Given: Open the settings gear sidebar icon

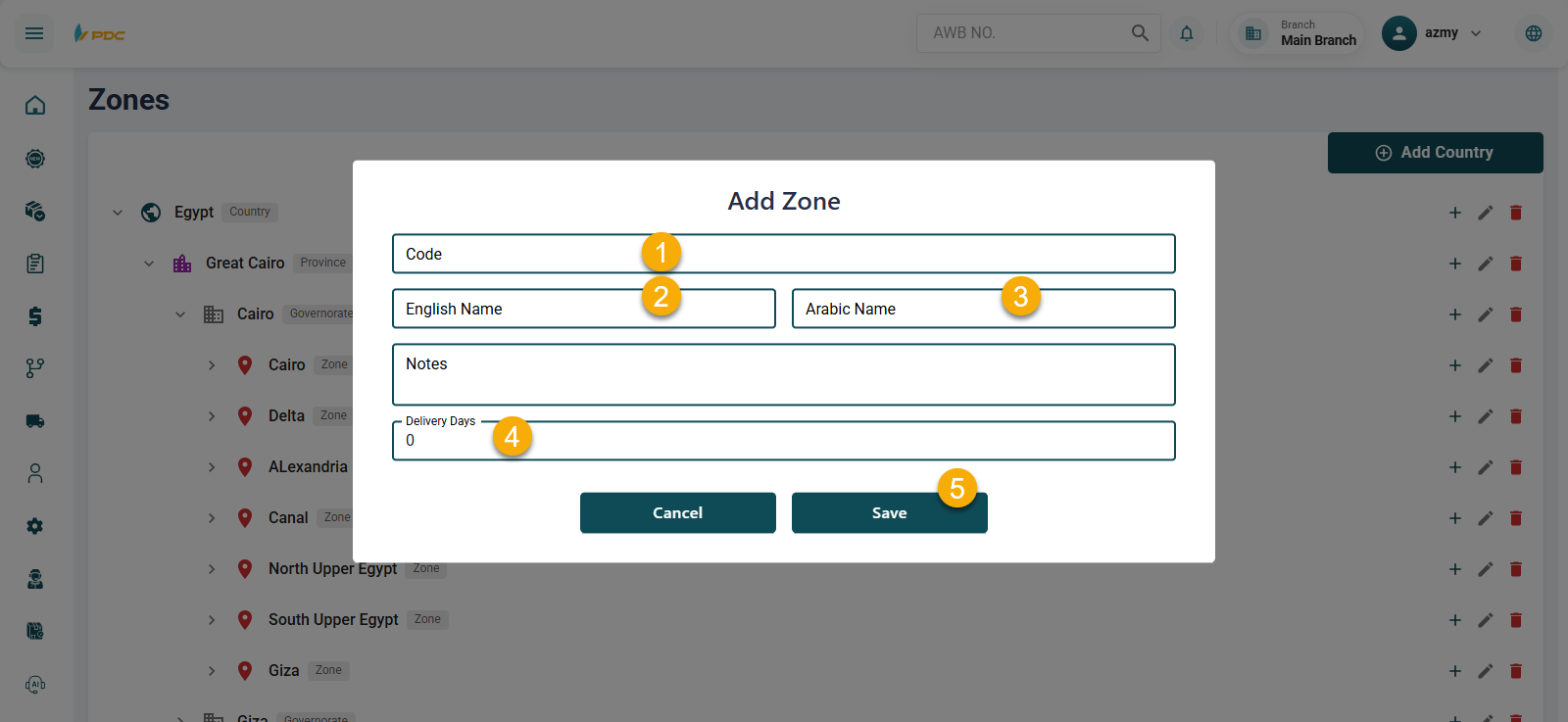Looking at the screenshot, I should pyautogui.click(x=35, y=526).
